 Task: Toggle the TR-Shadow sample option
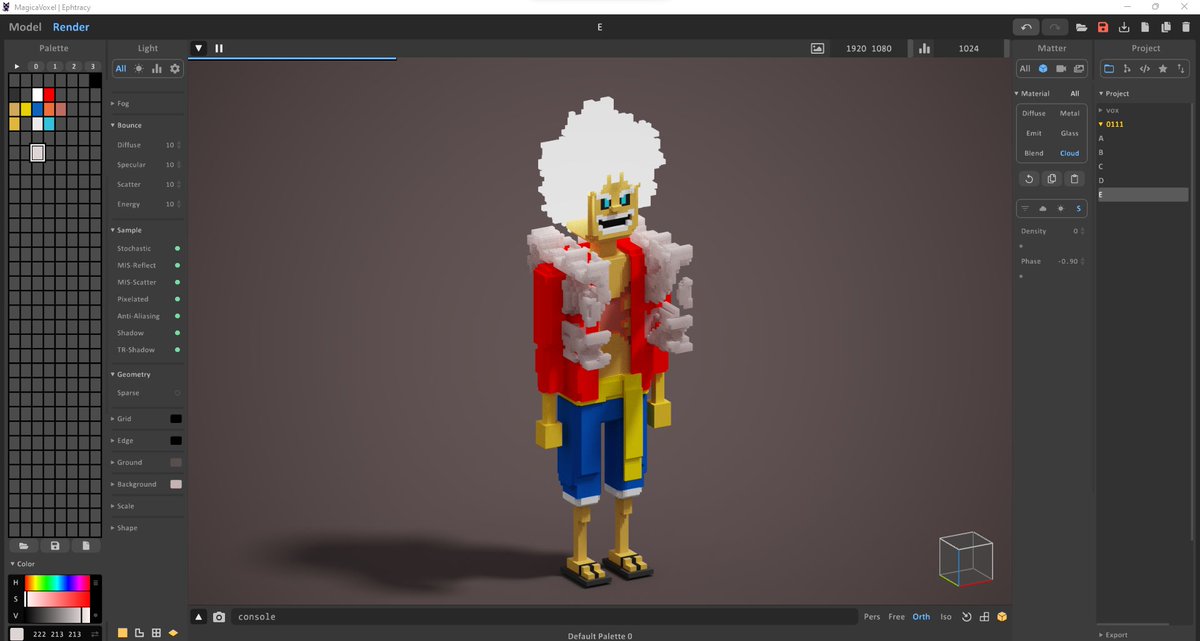point(178,350)
